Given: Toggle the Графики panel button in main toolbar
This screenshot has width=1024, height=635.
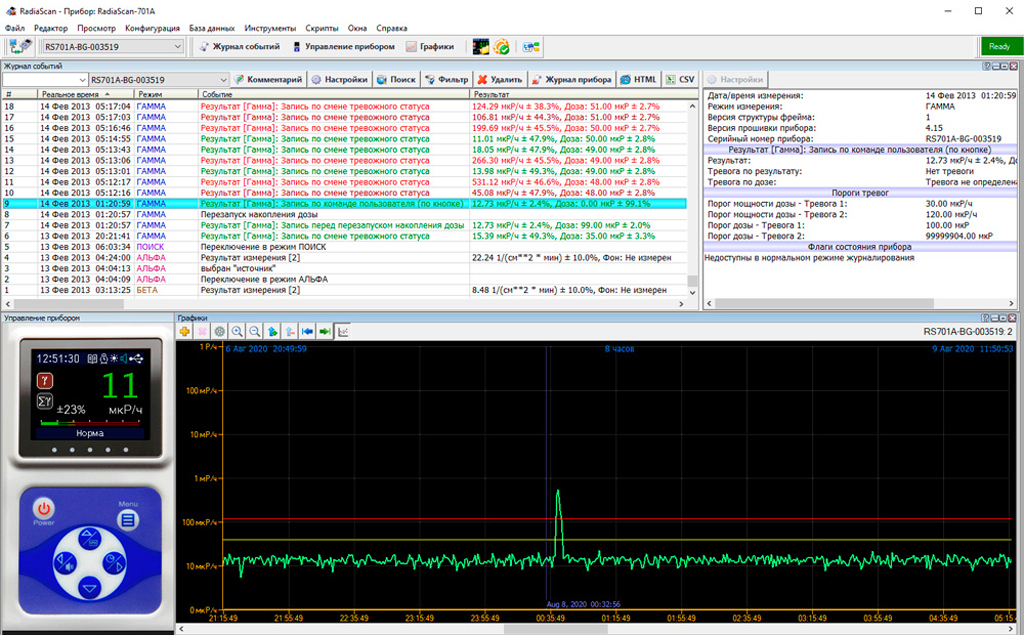Looking at the screenshot, I should point(430,47).
